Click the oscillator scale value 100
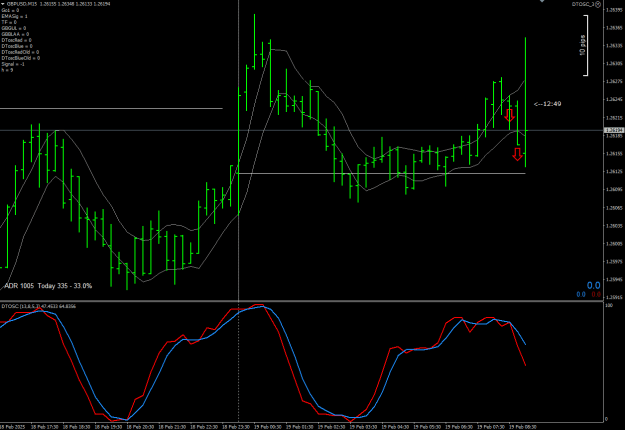This screenshot has height=430, width=625. [x=609, y=305]
